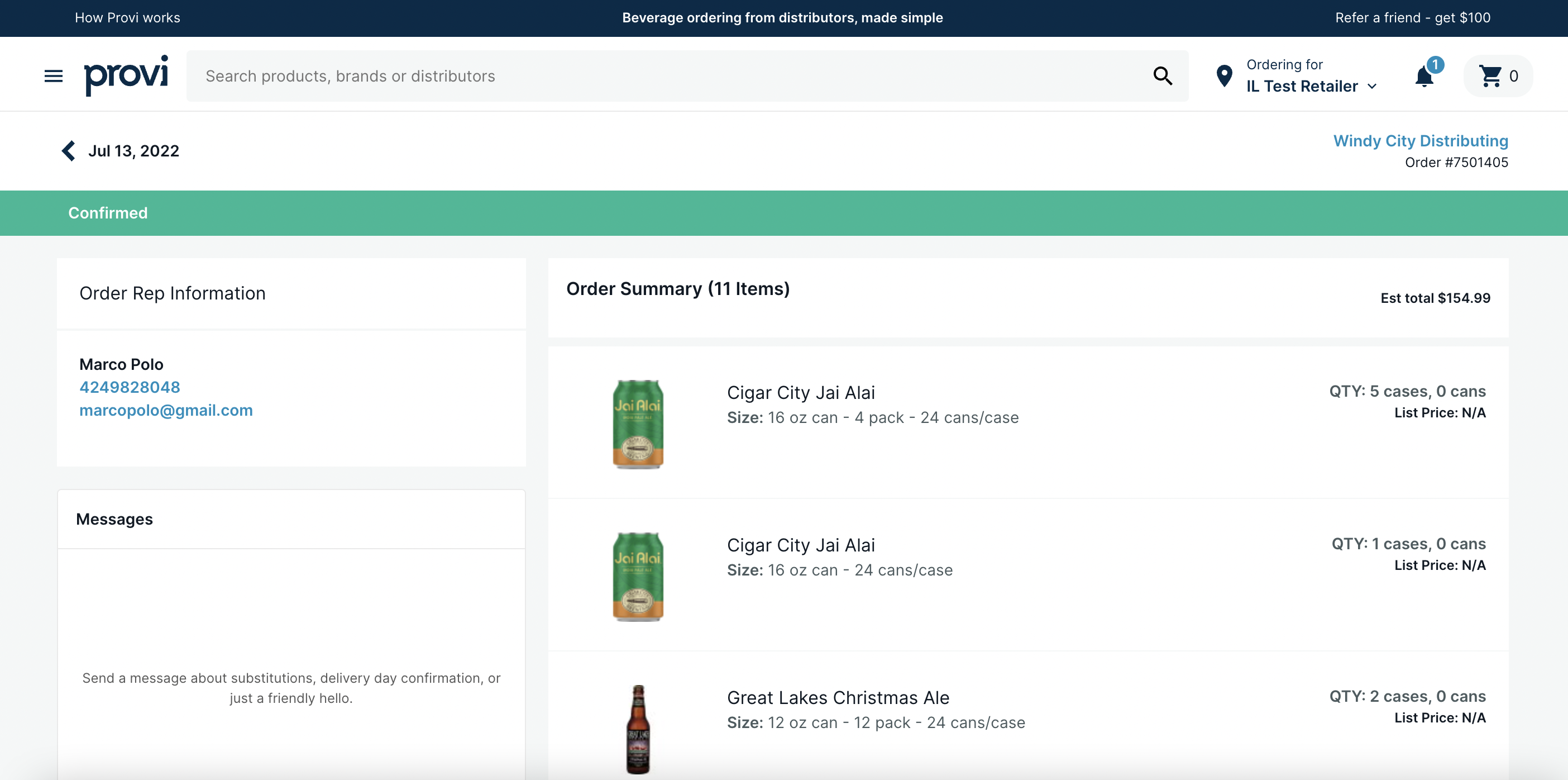Click Great Lakes Christmas Ale title
This screenshot has width=1568, height=780.
click(x=838, y=698)
